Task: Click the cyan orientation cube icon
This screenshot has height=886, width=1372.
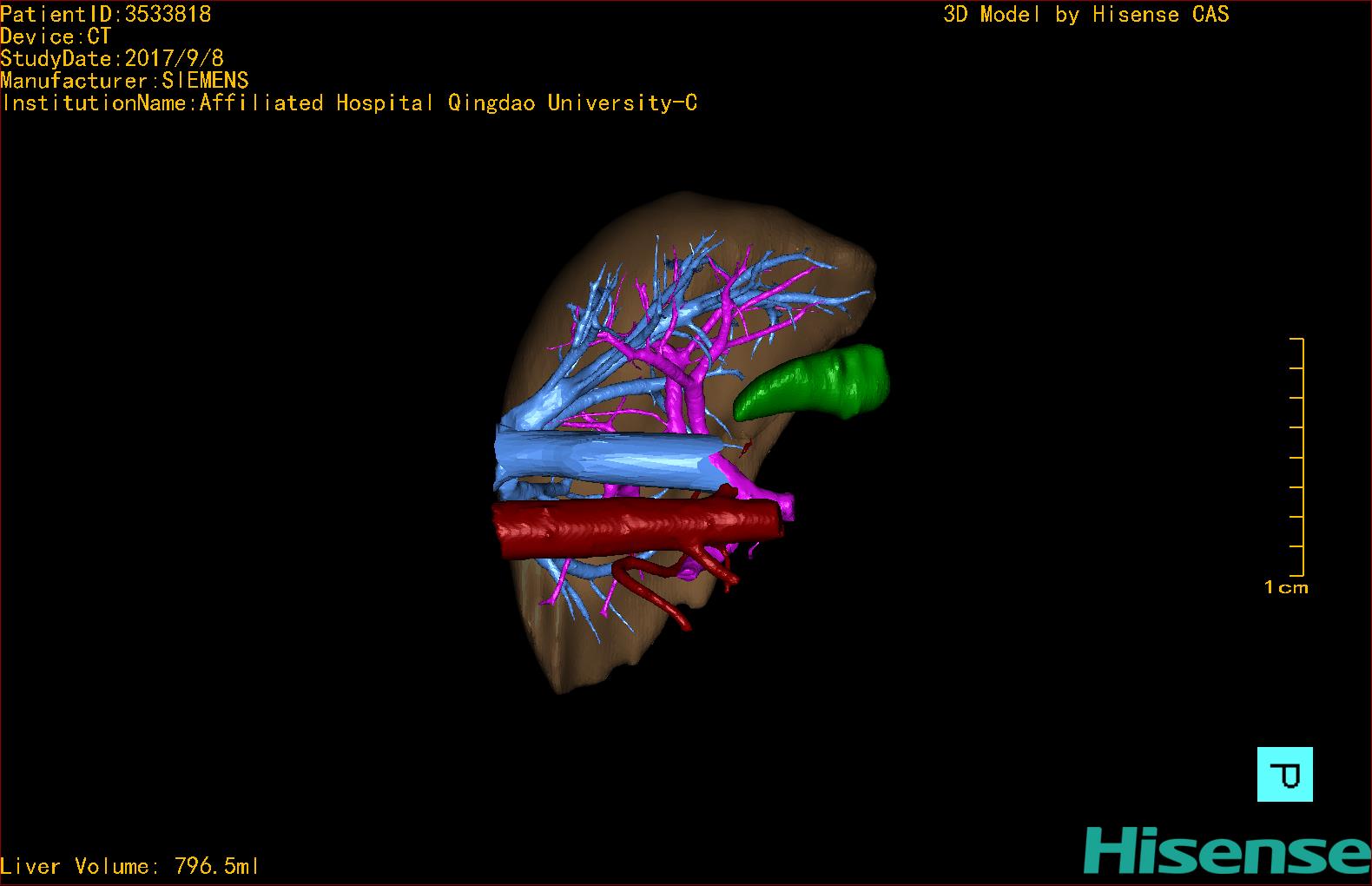Action: click(1284, 774)
